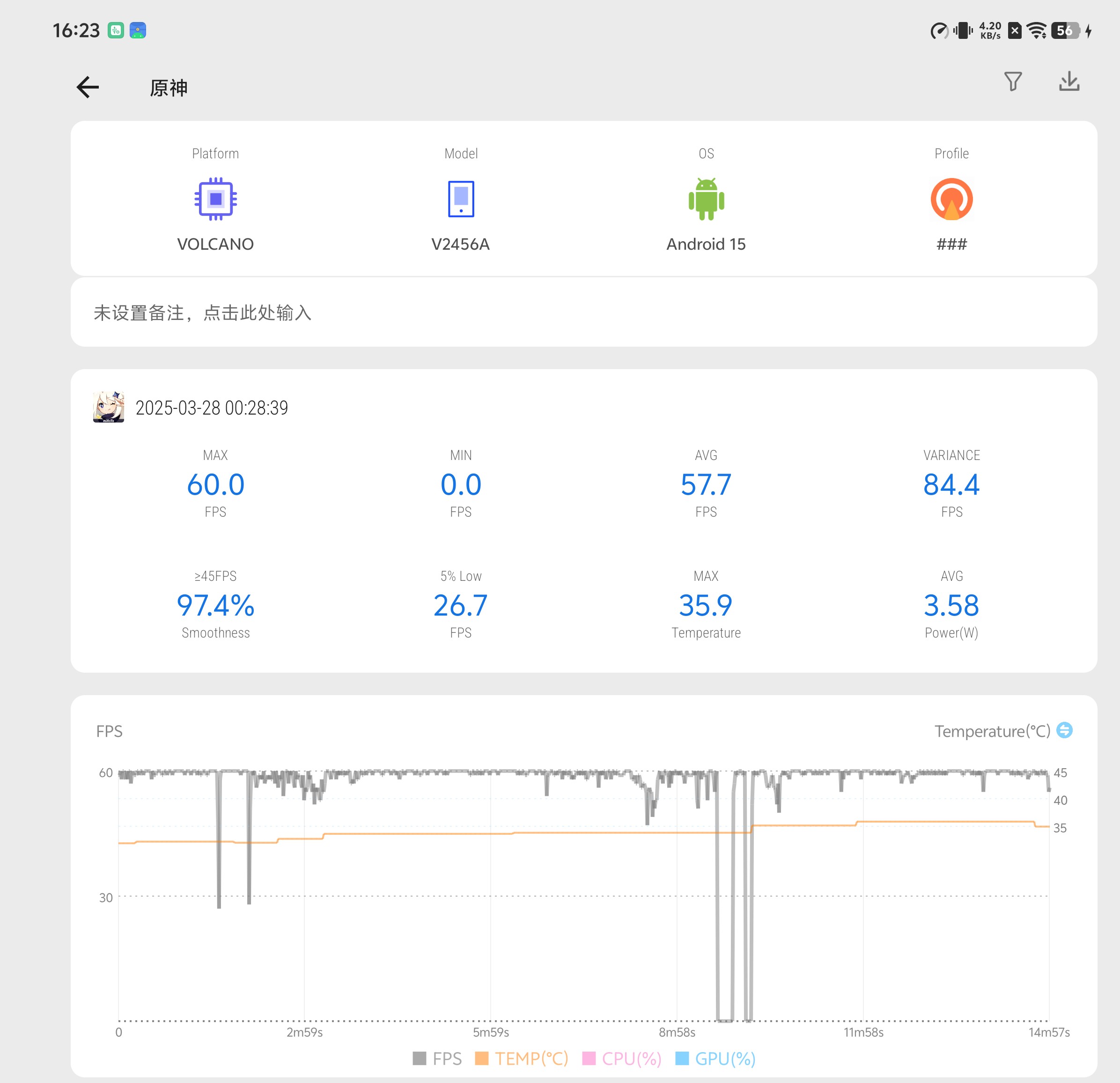Viewport: 1120px width, 1083px height.
Task: Click the VOLCANO platform label
Action: tap(215, 244)
